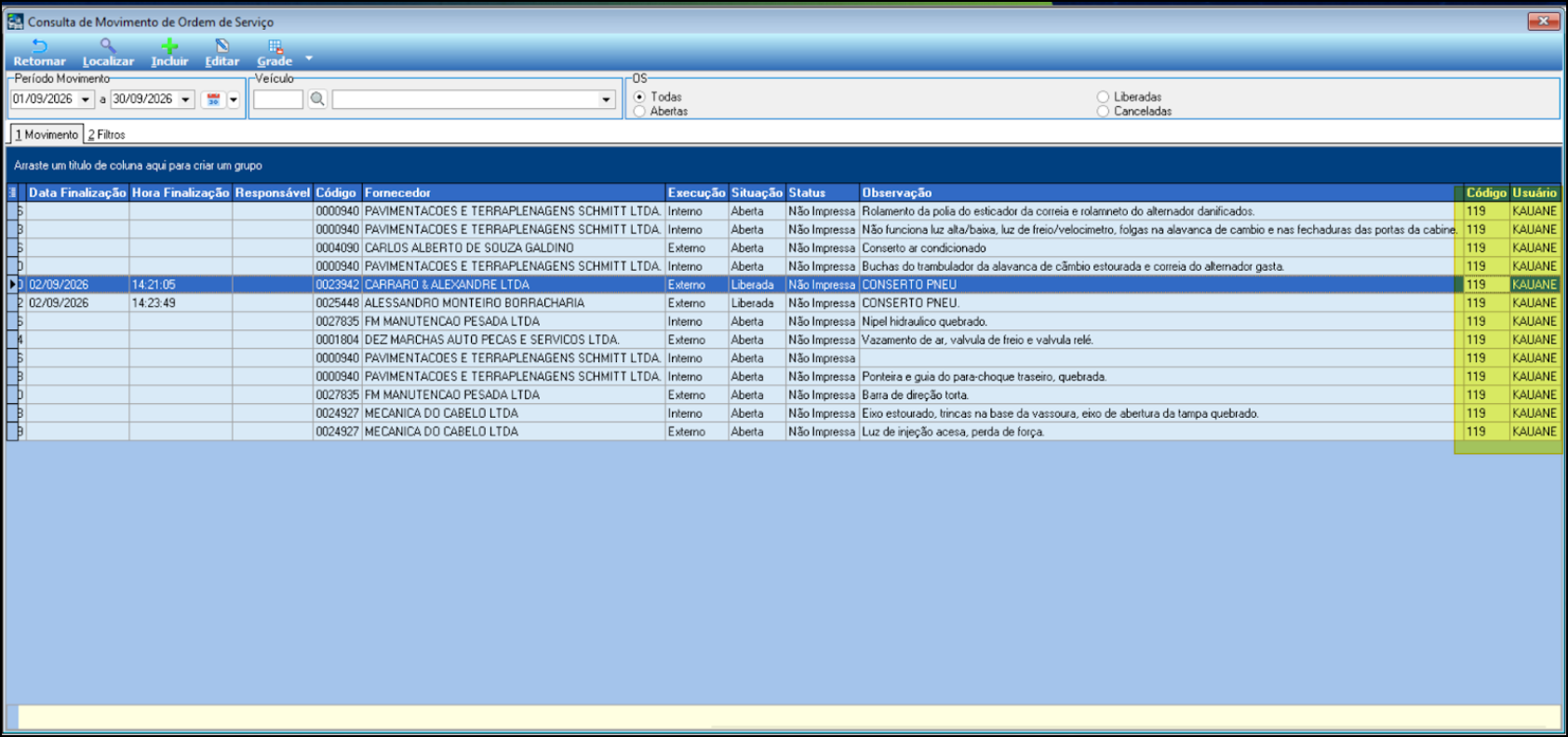Open the Editar tool
The image size is (1568, 737).
click(222, 53)
